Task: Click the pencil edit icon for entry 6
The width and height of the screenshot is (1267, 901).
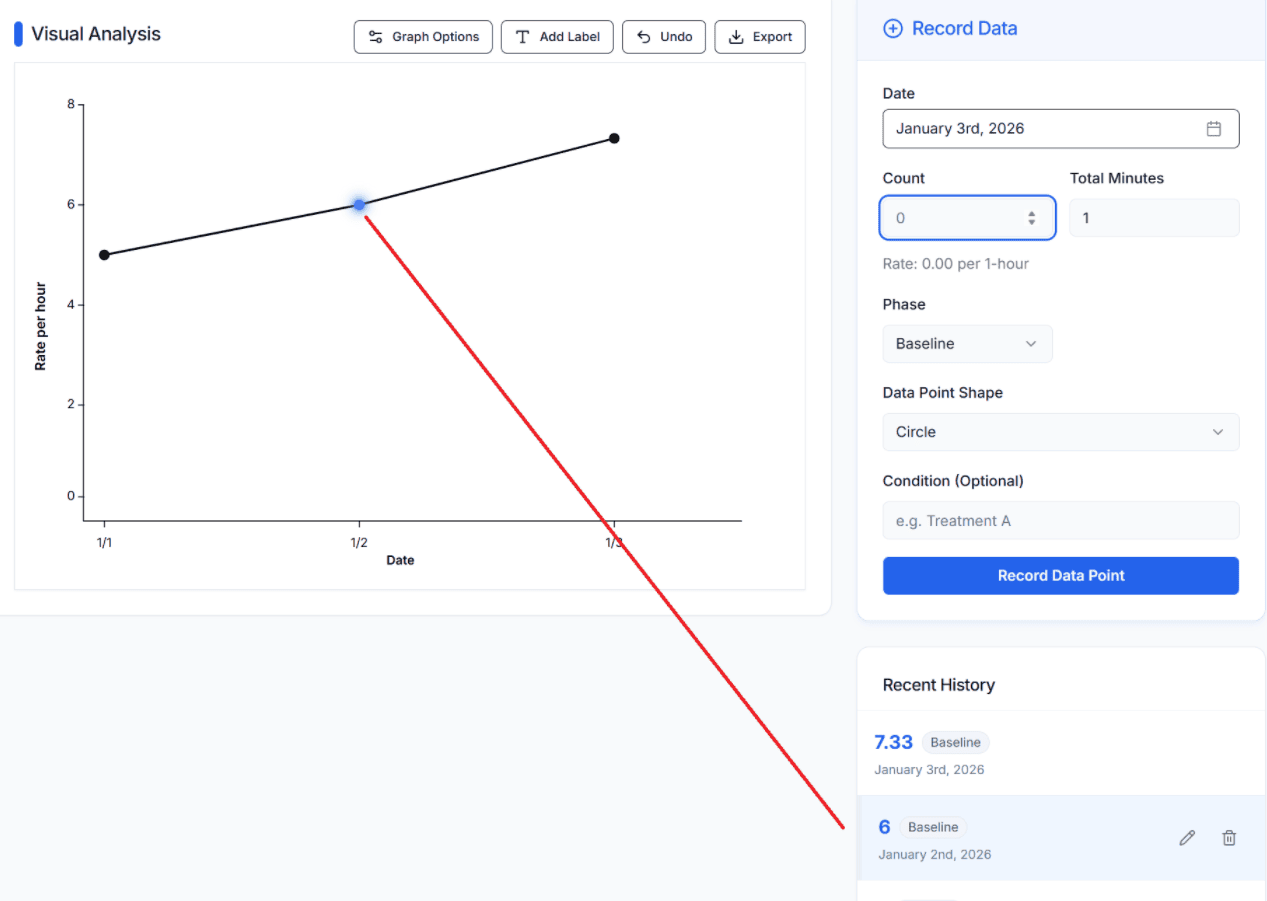Action: pos(1187,838)
